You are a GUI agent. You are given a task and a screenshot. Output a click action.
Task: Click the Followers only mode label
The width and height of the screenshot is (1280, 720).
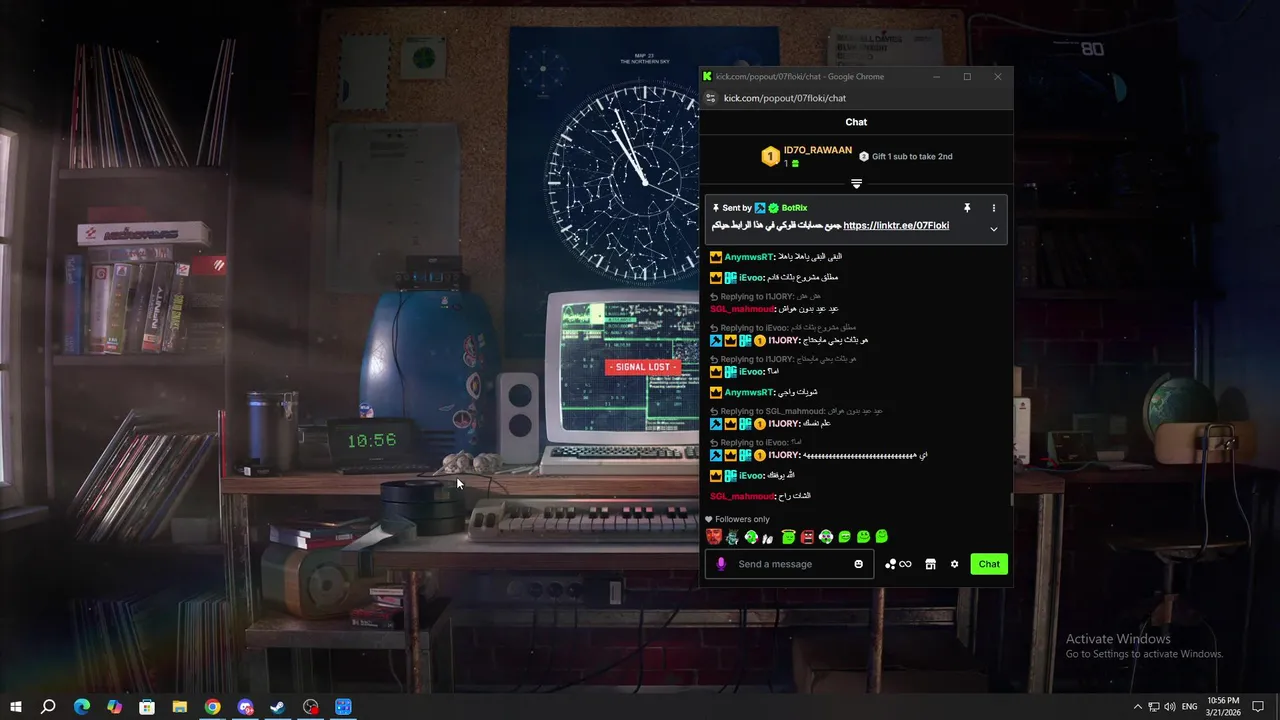click(742, 519)
